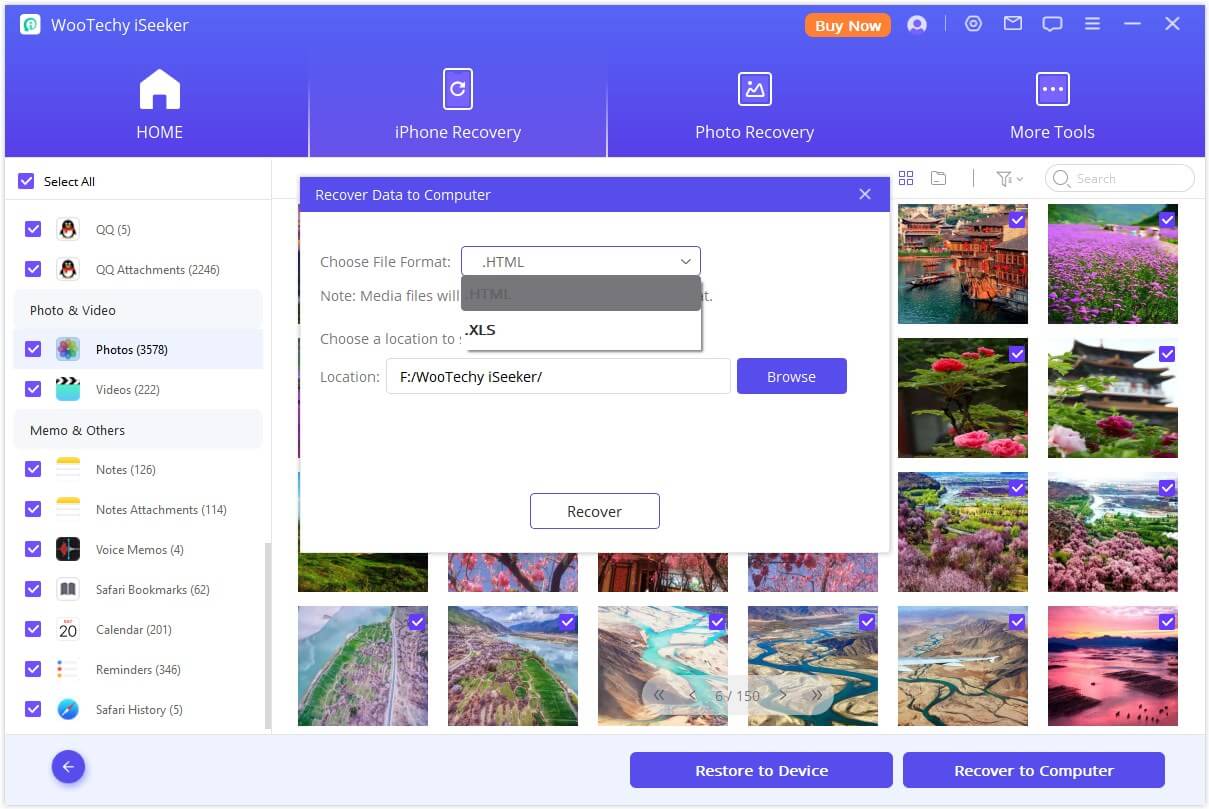Go to the More Tools tab

[x=1052, y=107]
